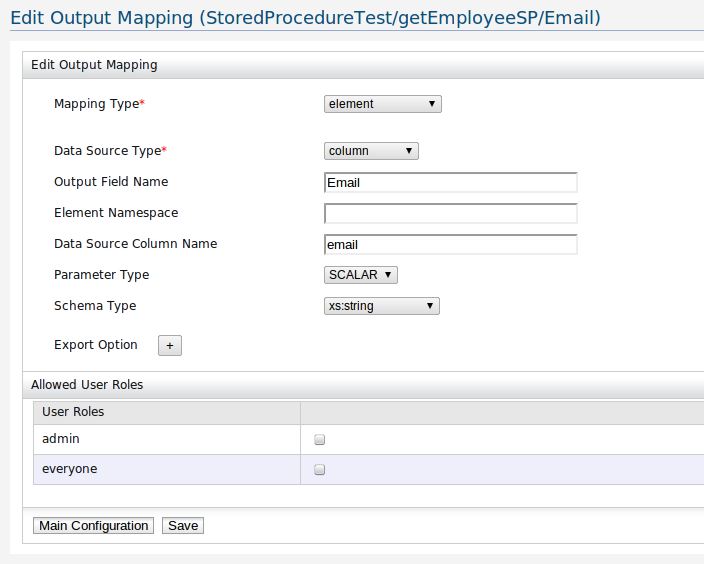Screen dimensions: 704x564
Task: Save the output mapping
Action: point(183,526)
